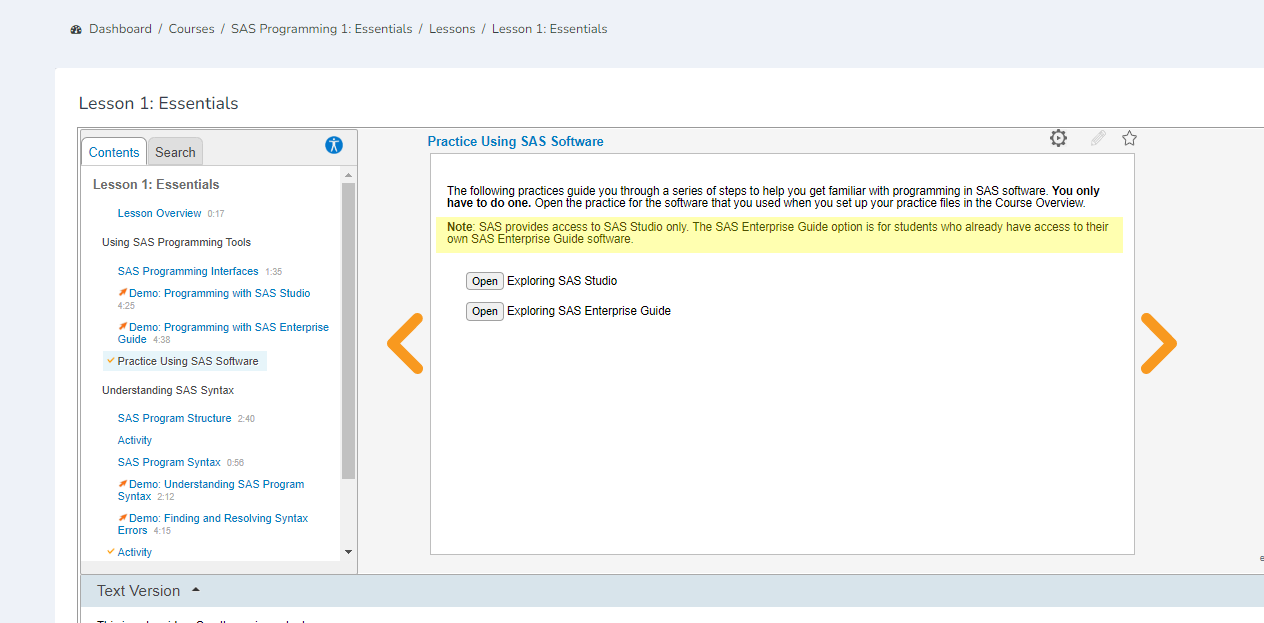The height and width of the screenshot is (623, 1264).
Task: Go to previous page with left arrow
Action: (x=405, y=343)
